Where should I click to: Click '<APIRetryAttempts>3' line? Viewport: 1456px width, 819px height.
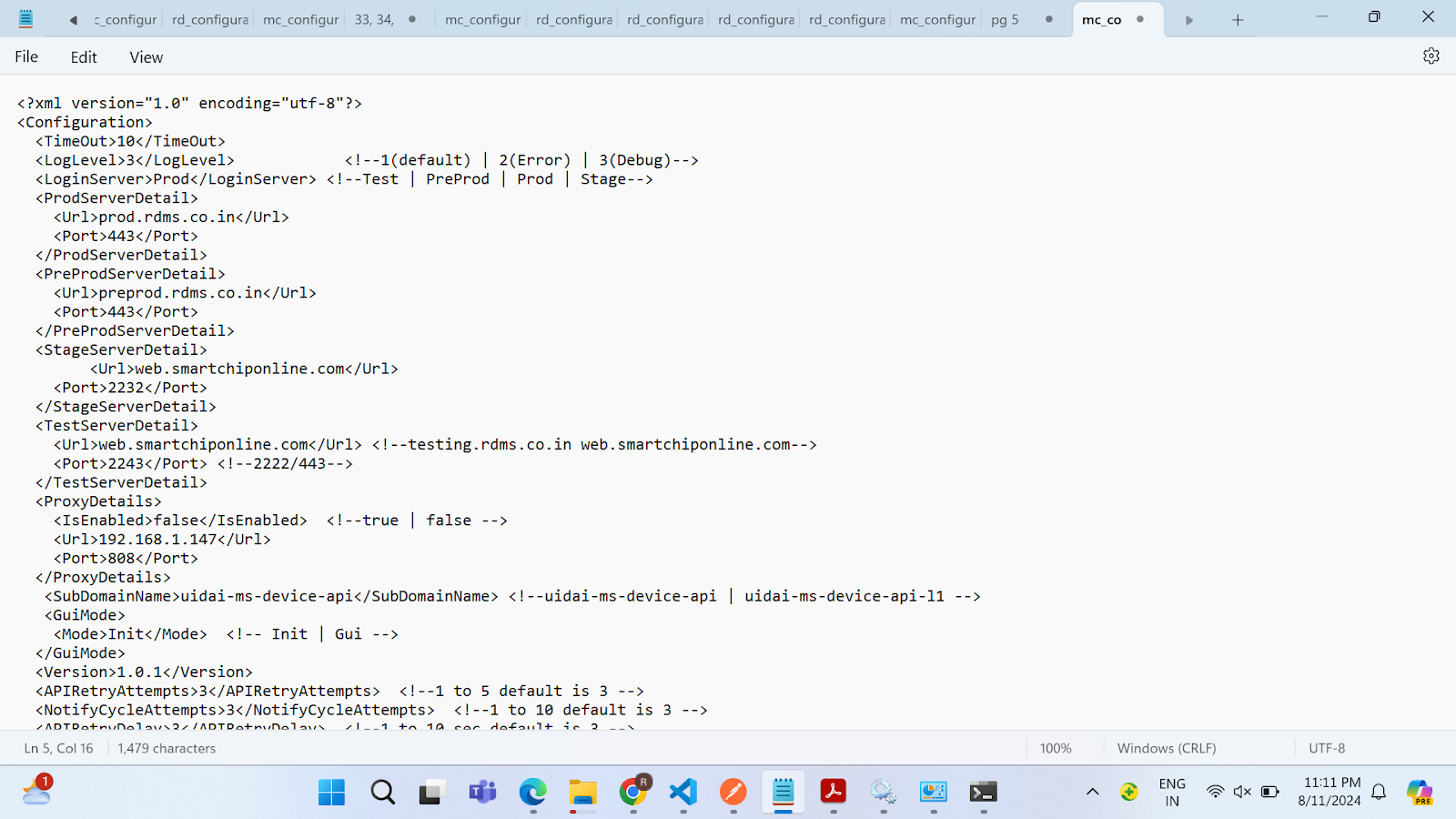pyautogui.click(x=339, y=692)
